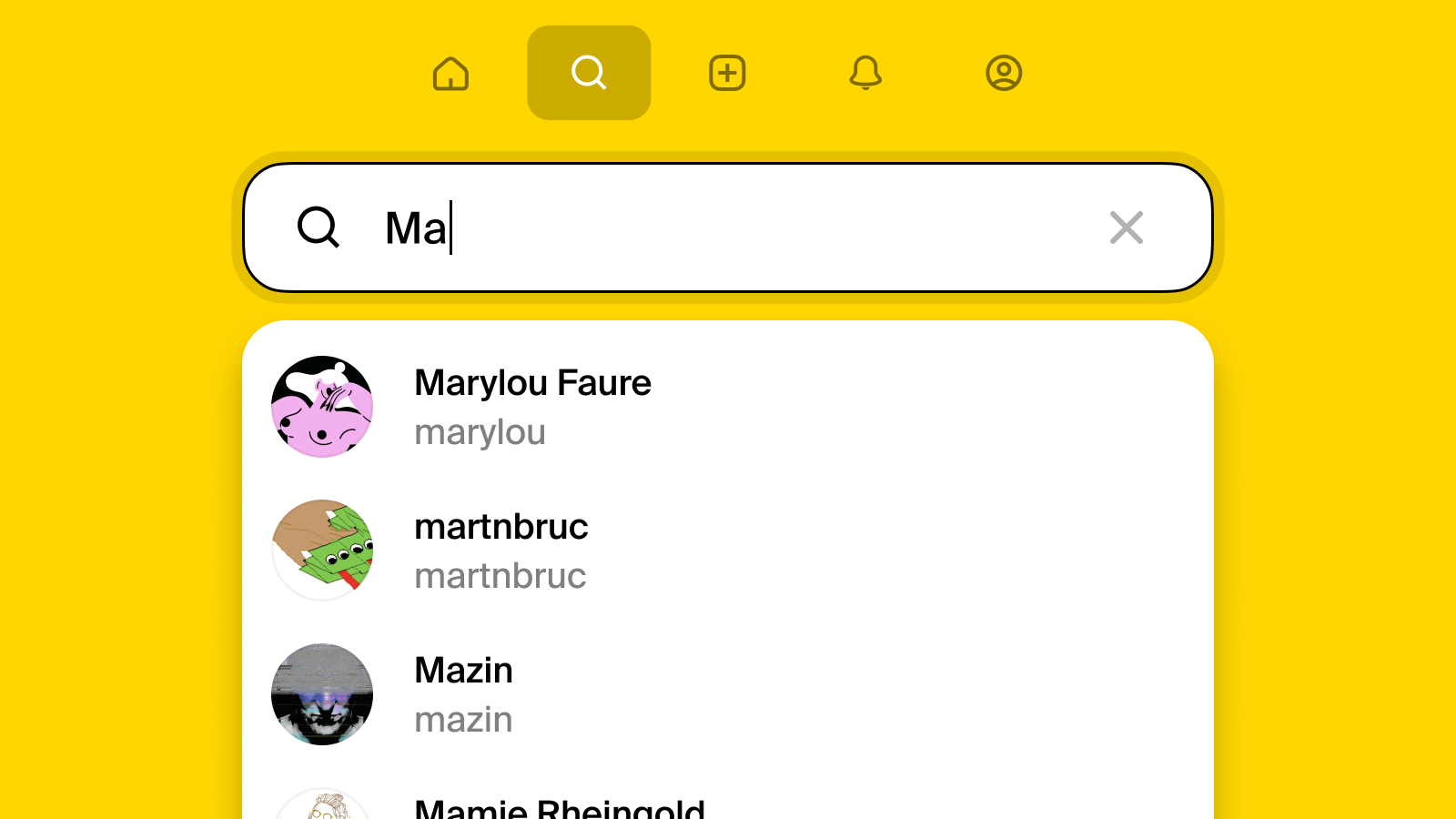
Task: Click the magnifier icon inside search field
Action: click(x=318, y=227)
